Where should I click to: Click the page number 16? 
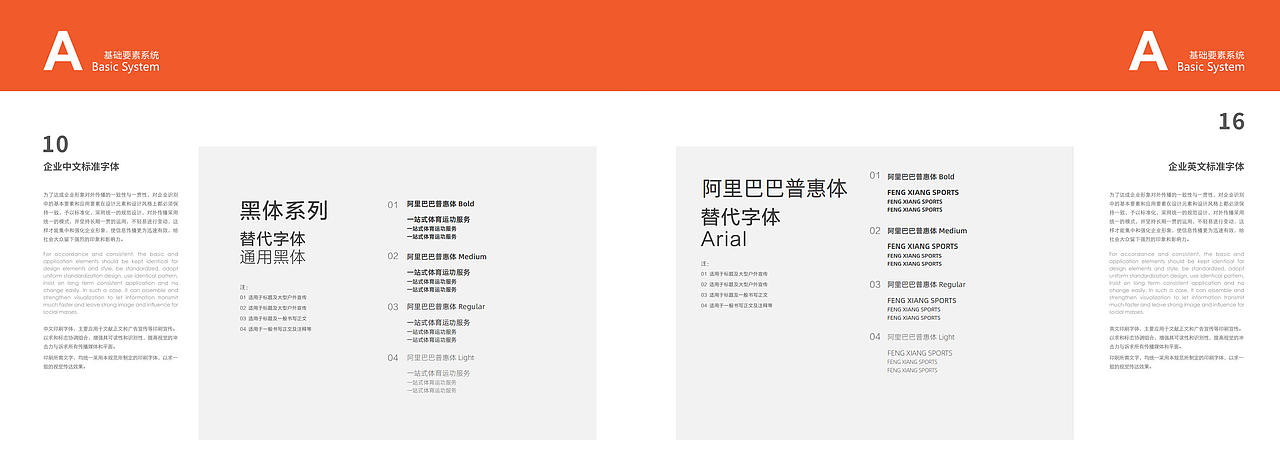click(1231, 122)
